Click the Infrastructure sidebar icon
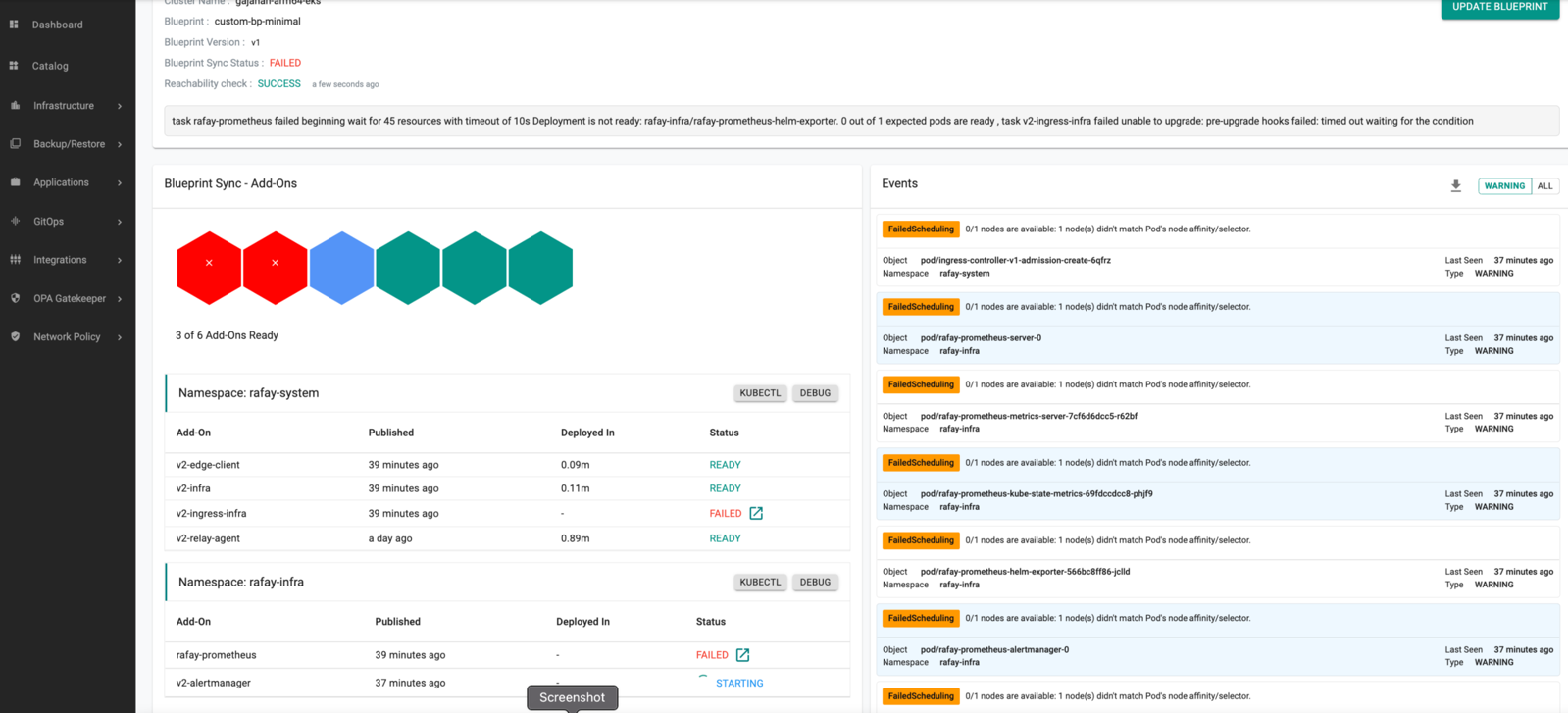This screenshot has width=1568, height=713. 15,105
